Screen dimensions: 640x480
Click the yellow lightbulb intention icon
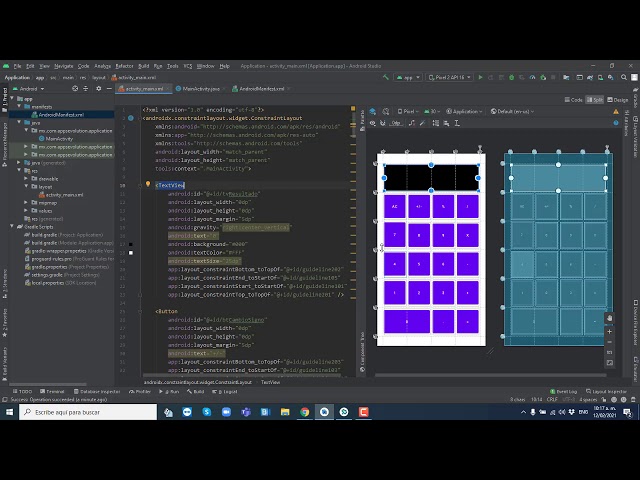[x=148, y=184]
